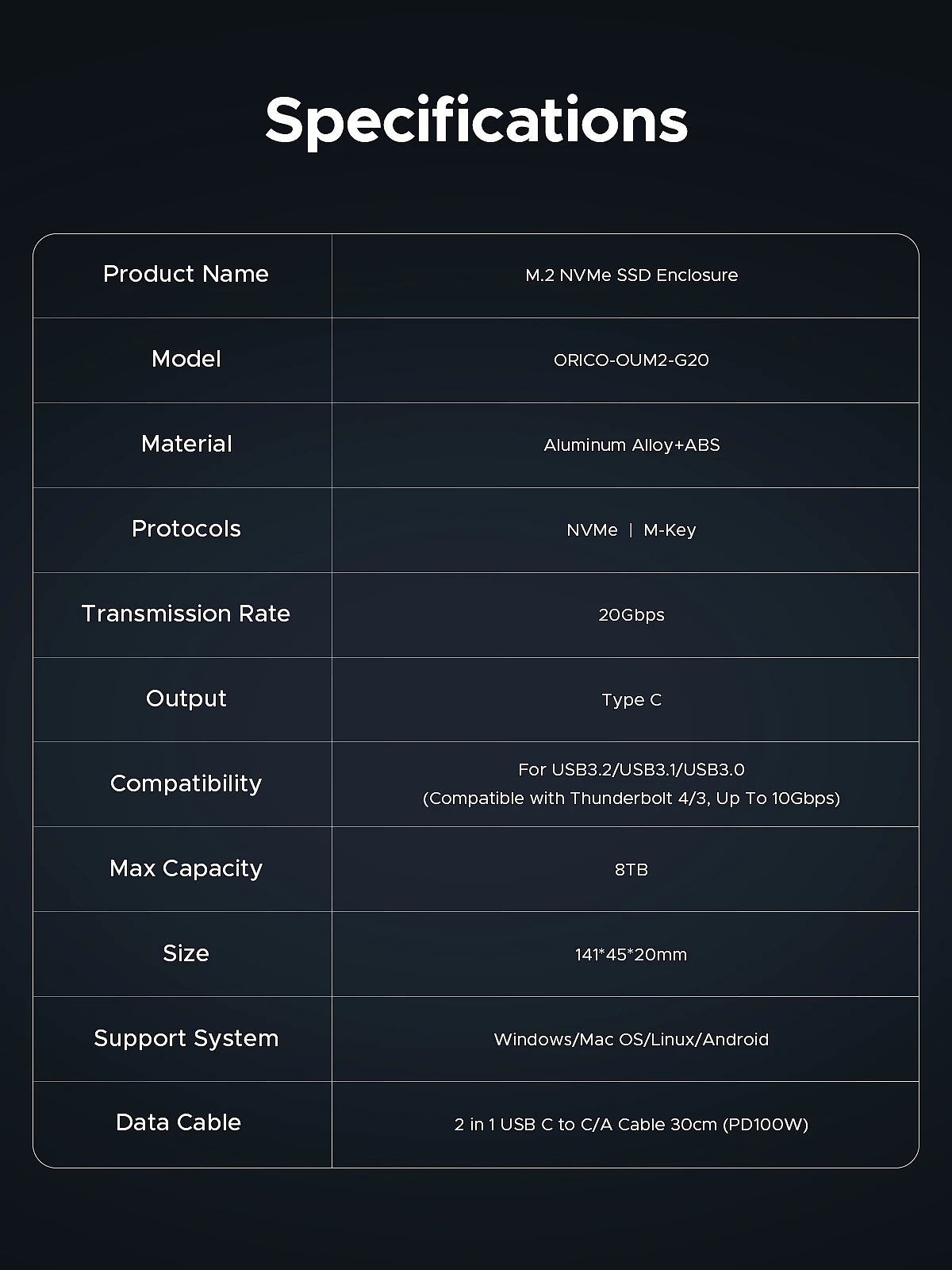Click the Type C output value

[631, 700]
